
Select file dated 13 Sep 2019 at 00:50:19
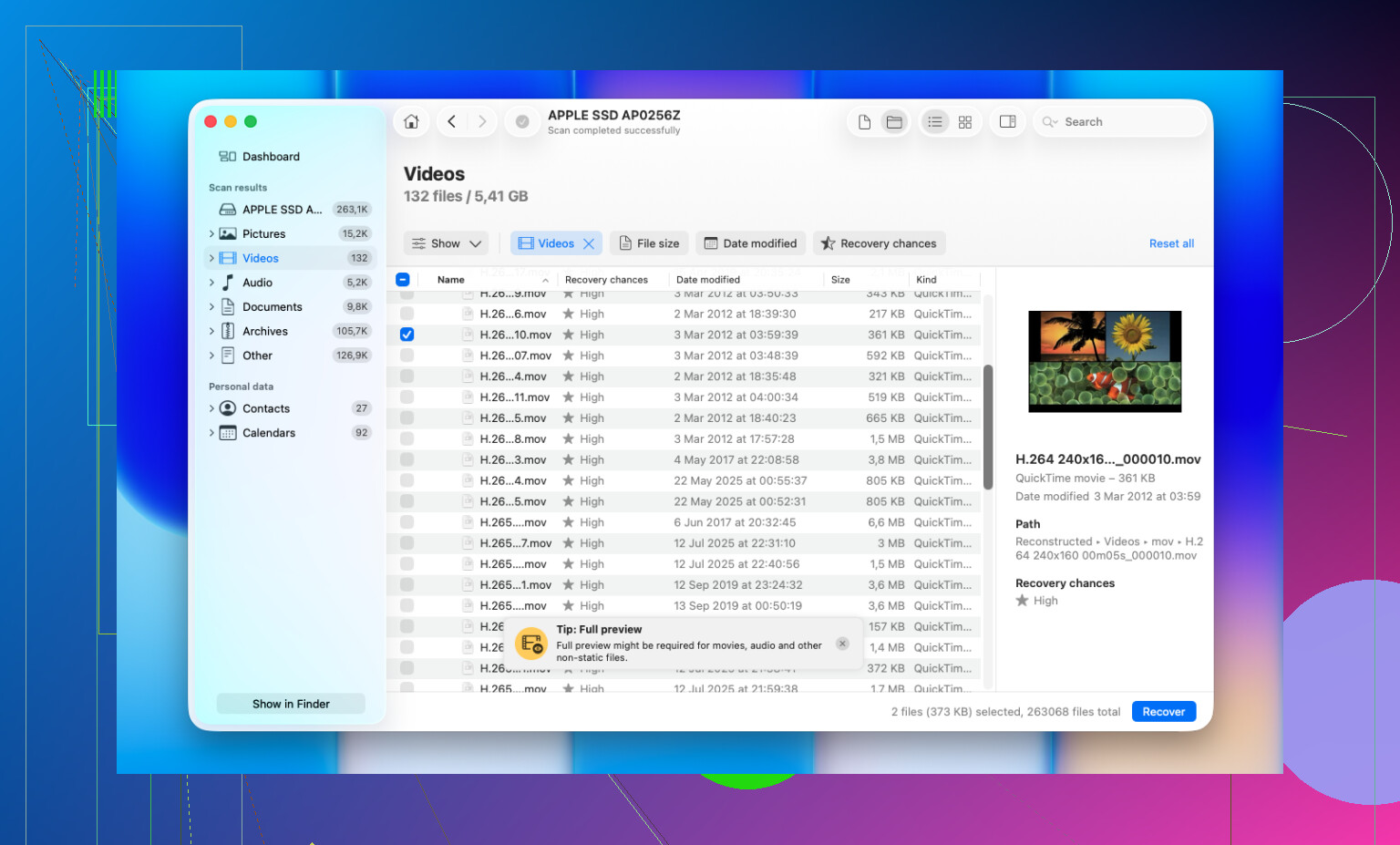[x=684, y=606]
